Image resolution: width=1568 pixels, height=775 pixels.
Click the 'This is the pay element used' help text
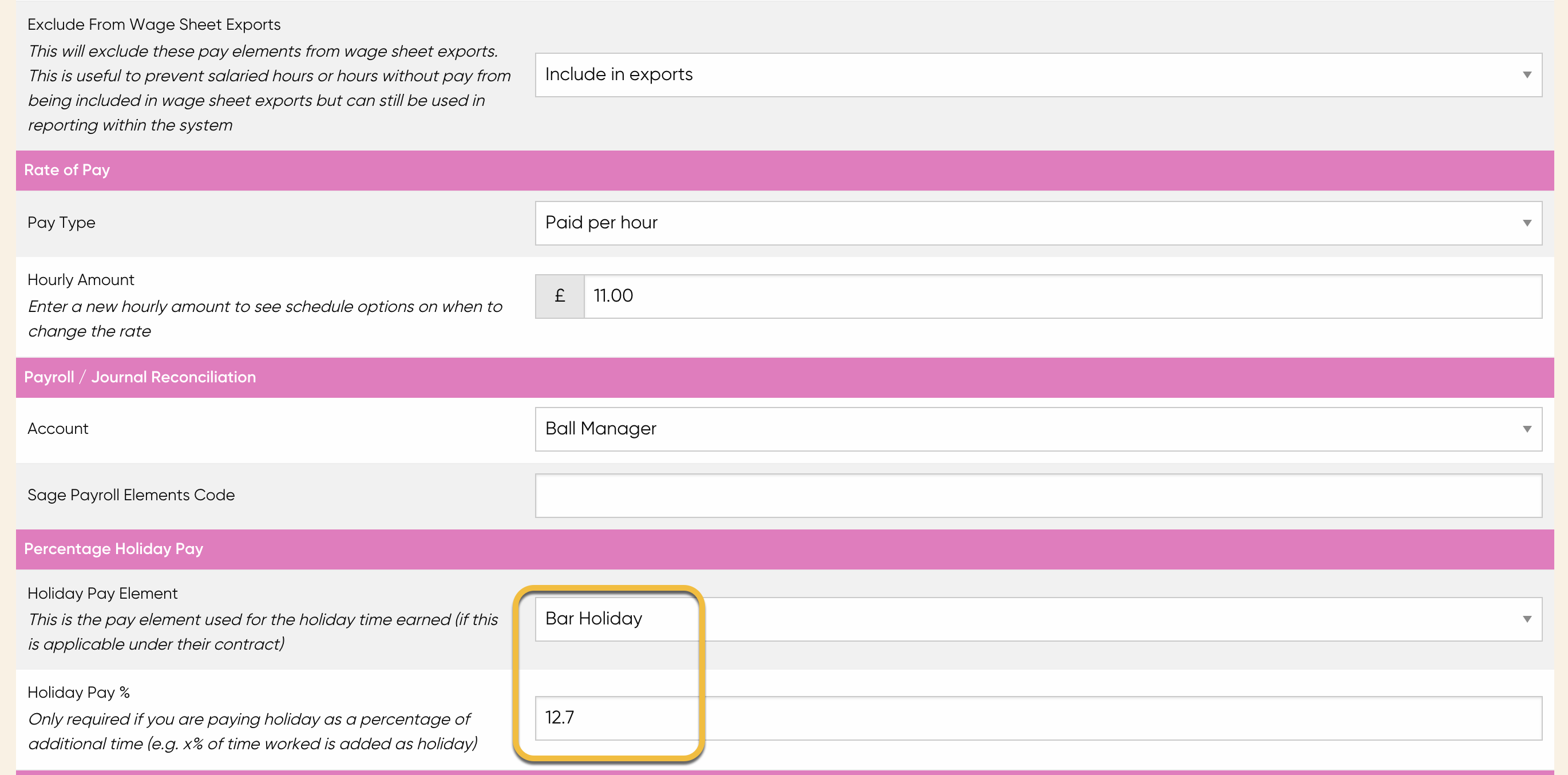pyautogui.click(x=263, y=632)
